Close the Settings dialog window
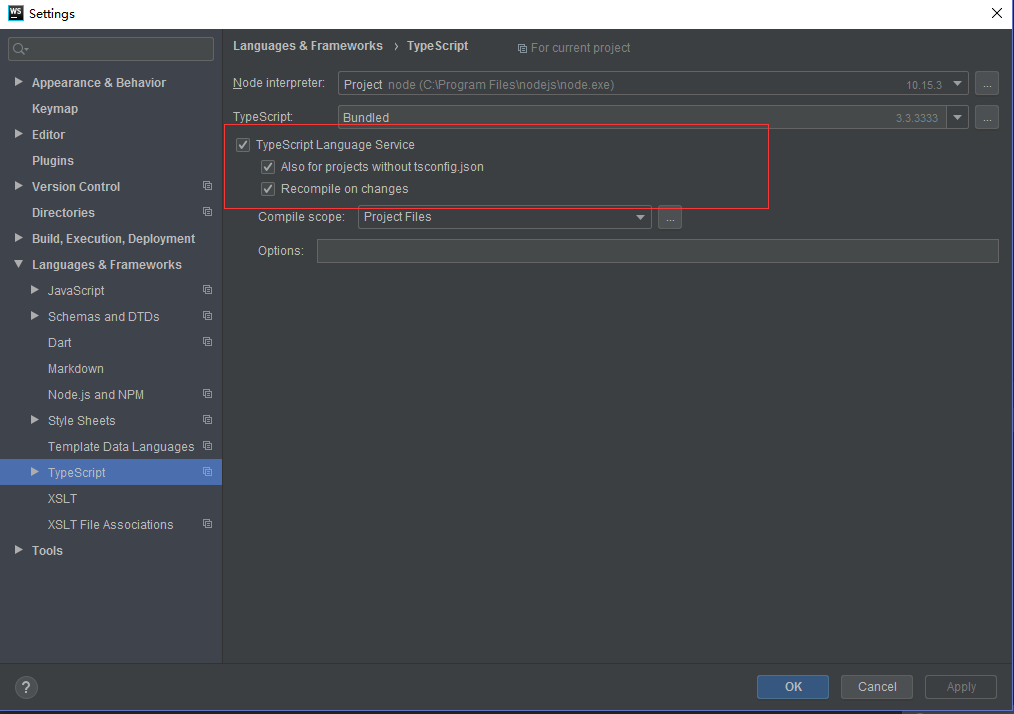The width and height of the screenshot is (1014, 714). [997, 13]
